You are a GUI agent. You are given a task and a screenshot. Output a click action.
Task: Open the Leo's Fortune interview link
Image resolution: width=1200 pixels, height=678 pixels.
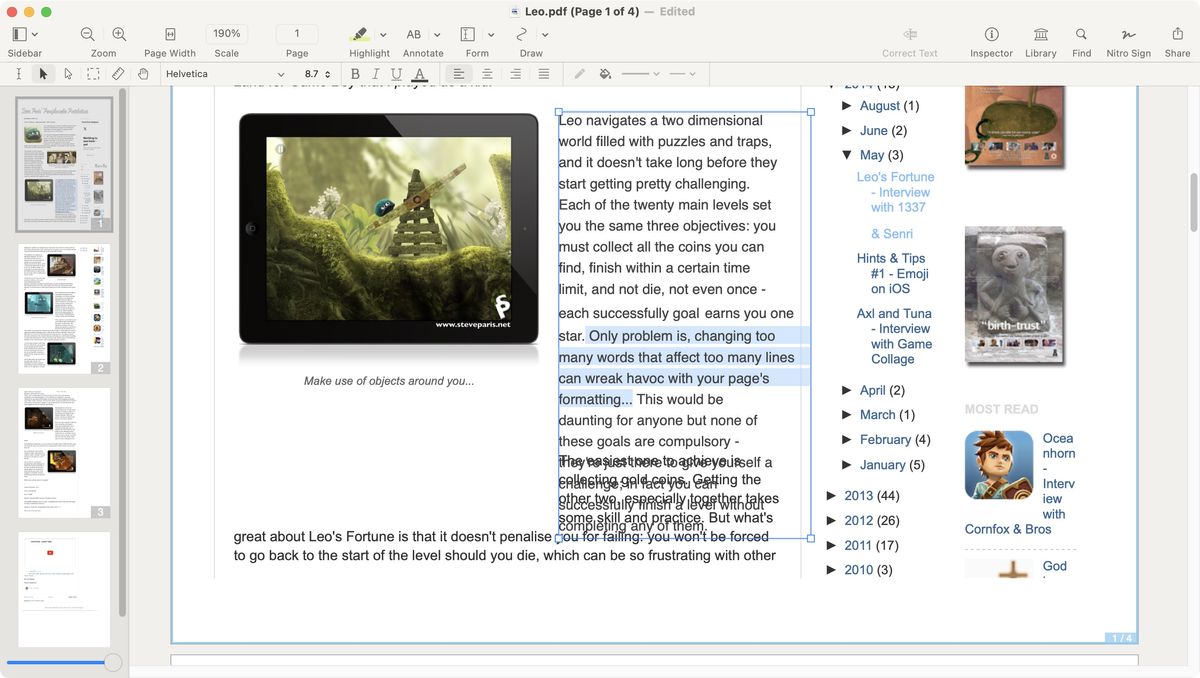(x=895, y=191)
